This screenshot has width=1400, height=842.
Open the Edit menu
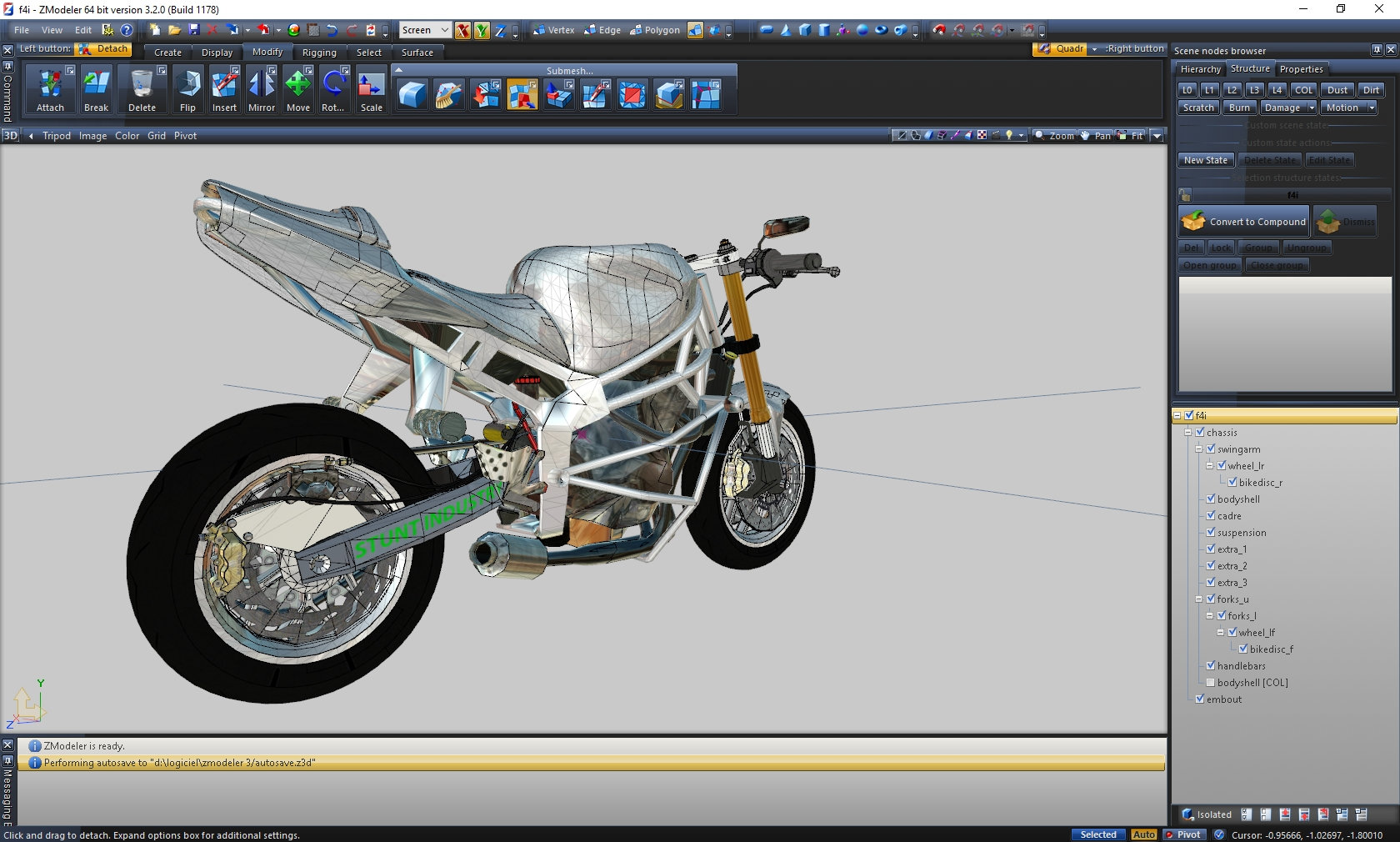point(83,30)
